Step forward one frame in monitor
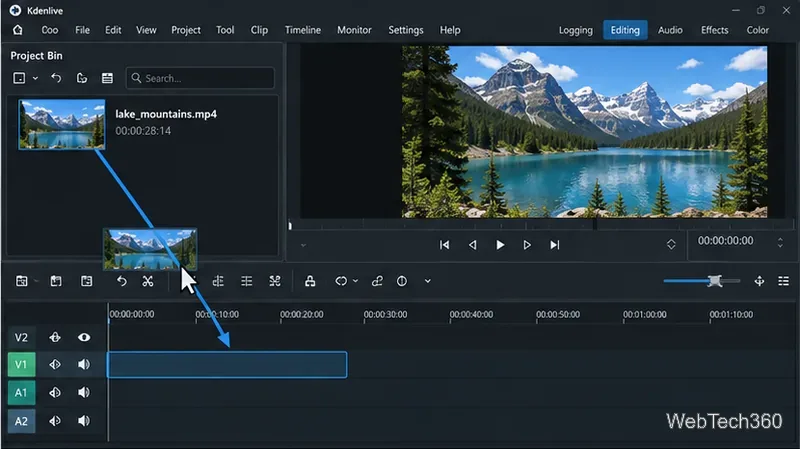The height and width of the screenshot is (449, 800). (x=527, y=245)
